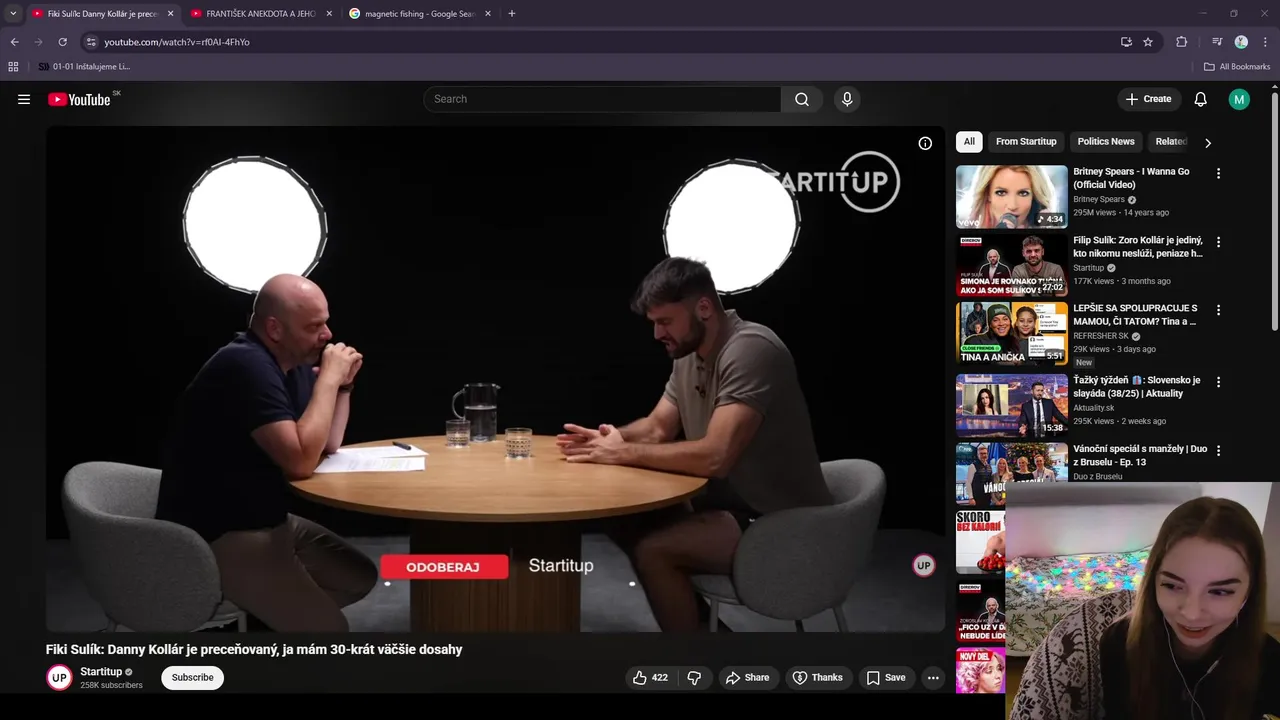The image size is (1280, 720).
Task: Click the address bar URL
Action: coord(177,42)
